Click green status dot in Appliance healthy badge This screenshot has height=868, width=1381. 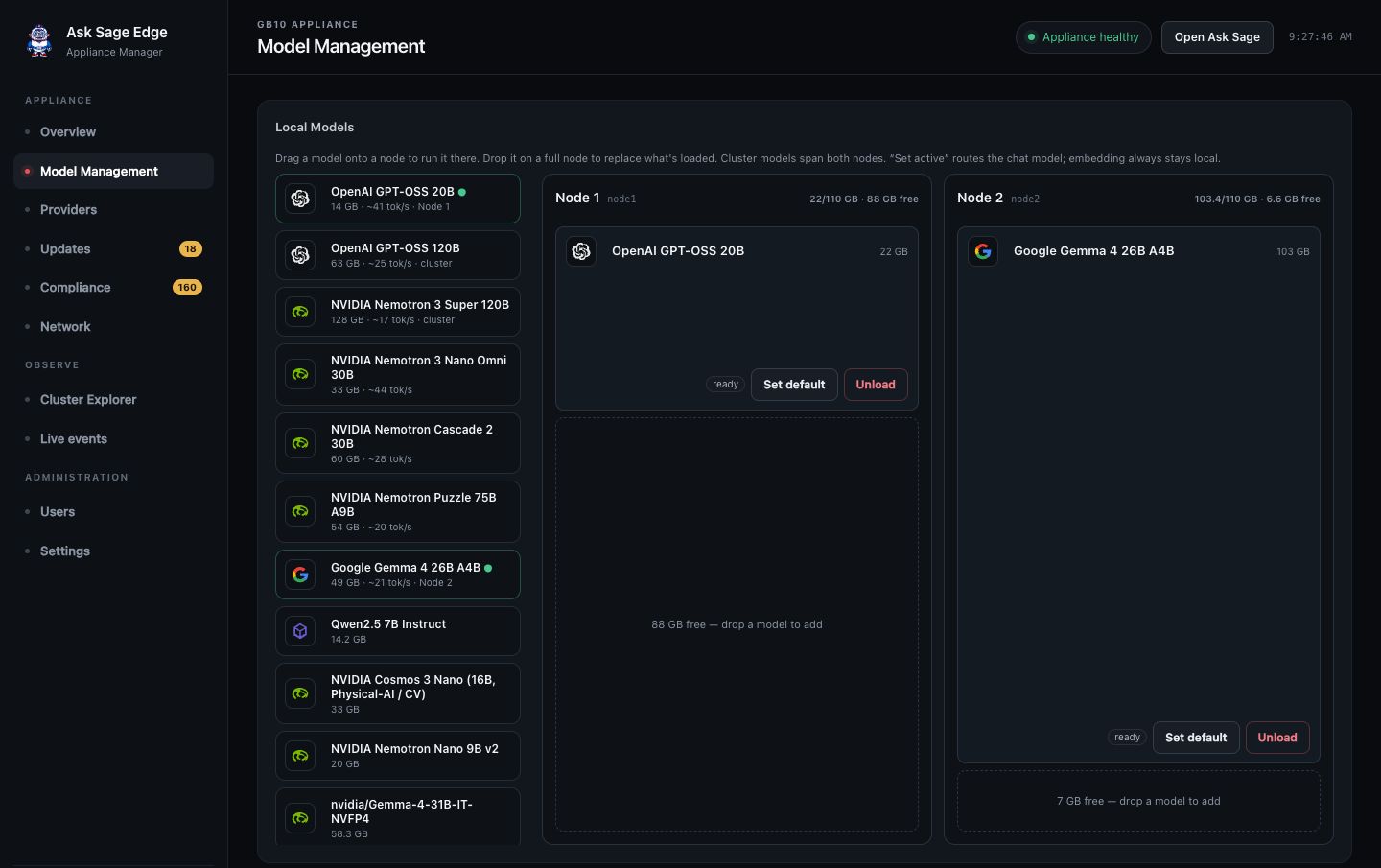(1032, 37)
